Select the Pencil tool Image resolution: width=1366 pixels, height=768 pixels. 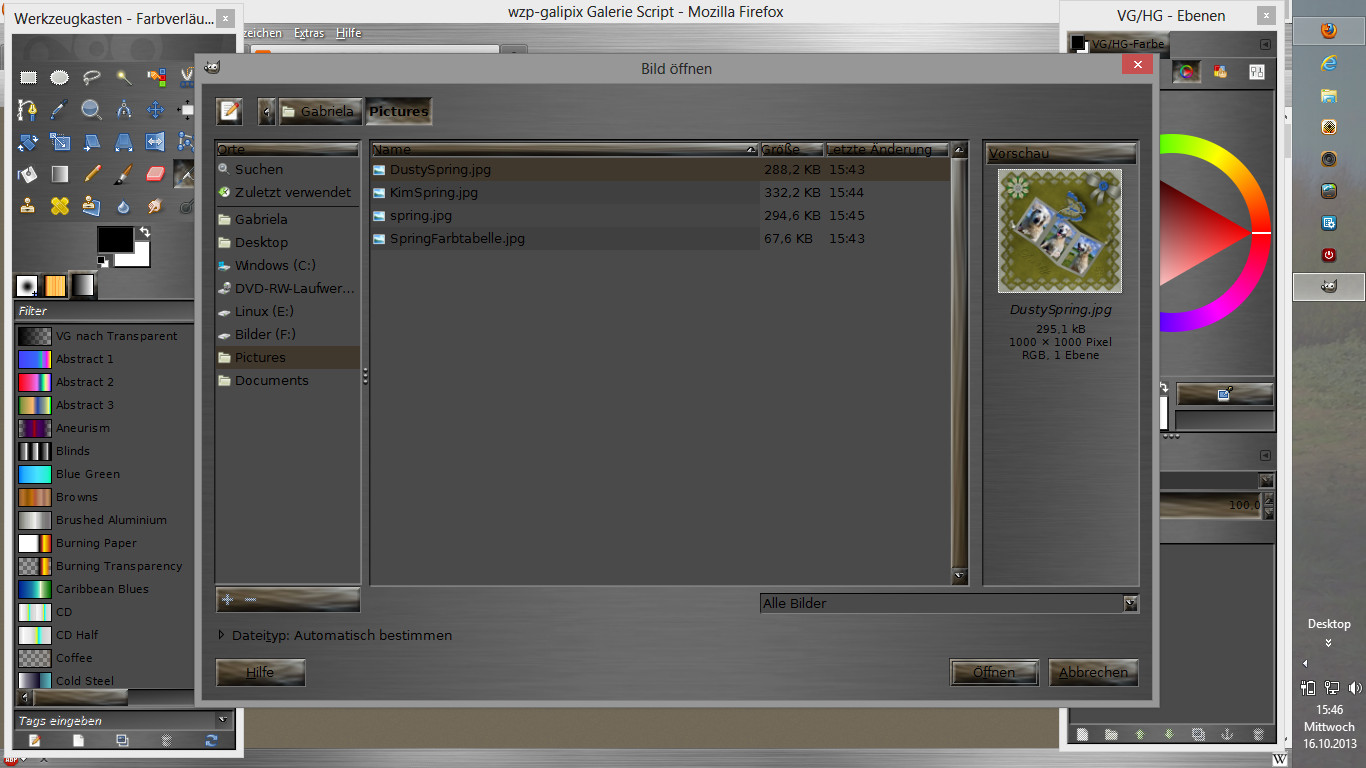click(x=92, y=174)
